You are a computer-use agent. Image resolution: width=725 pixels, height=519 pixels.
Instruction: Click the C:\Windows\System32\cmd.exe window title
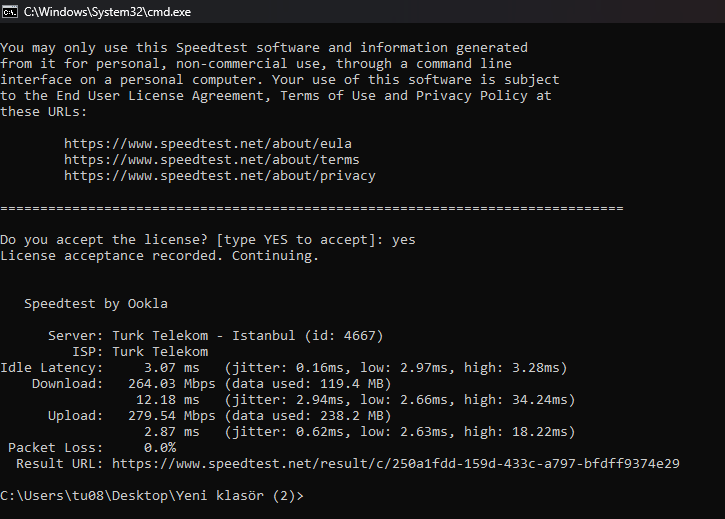pos(107,12)
